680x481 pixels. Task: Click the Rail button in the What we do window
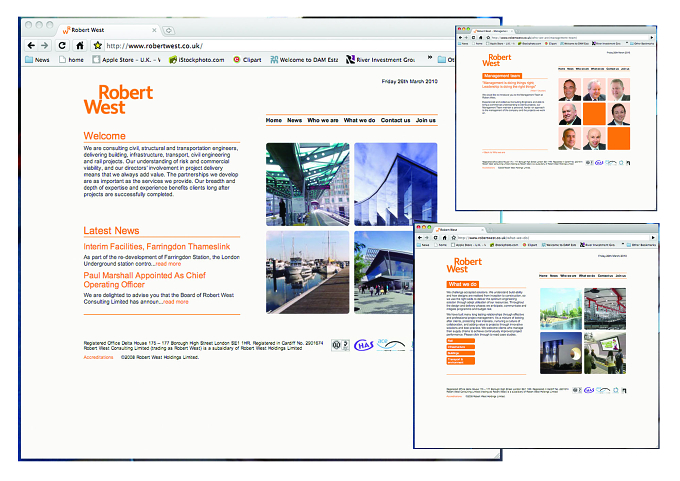[461, 341]
